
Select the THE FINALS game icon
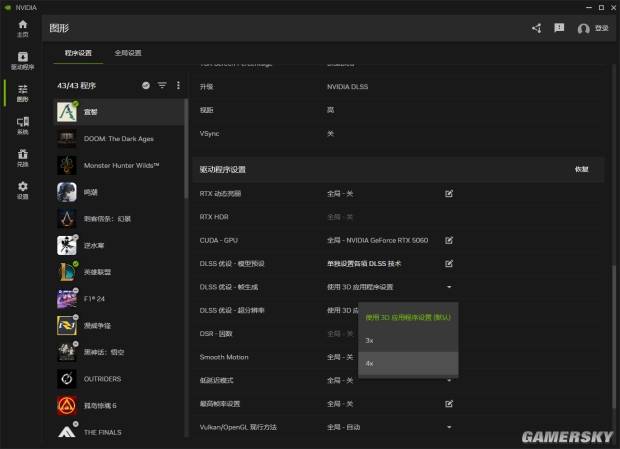[67, 432]
